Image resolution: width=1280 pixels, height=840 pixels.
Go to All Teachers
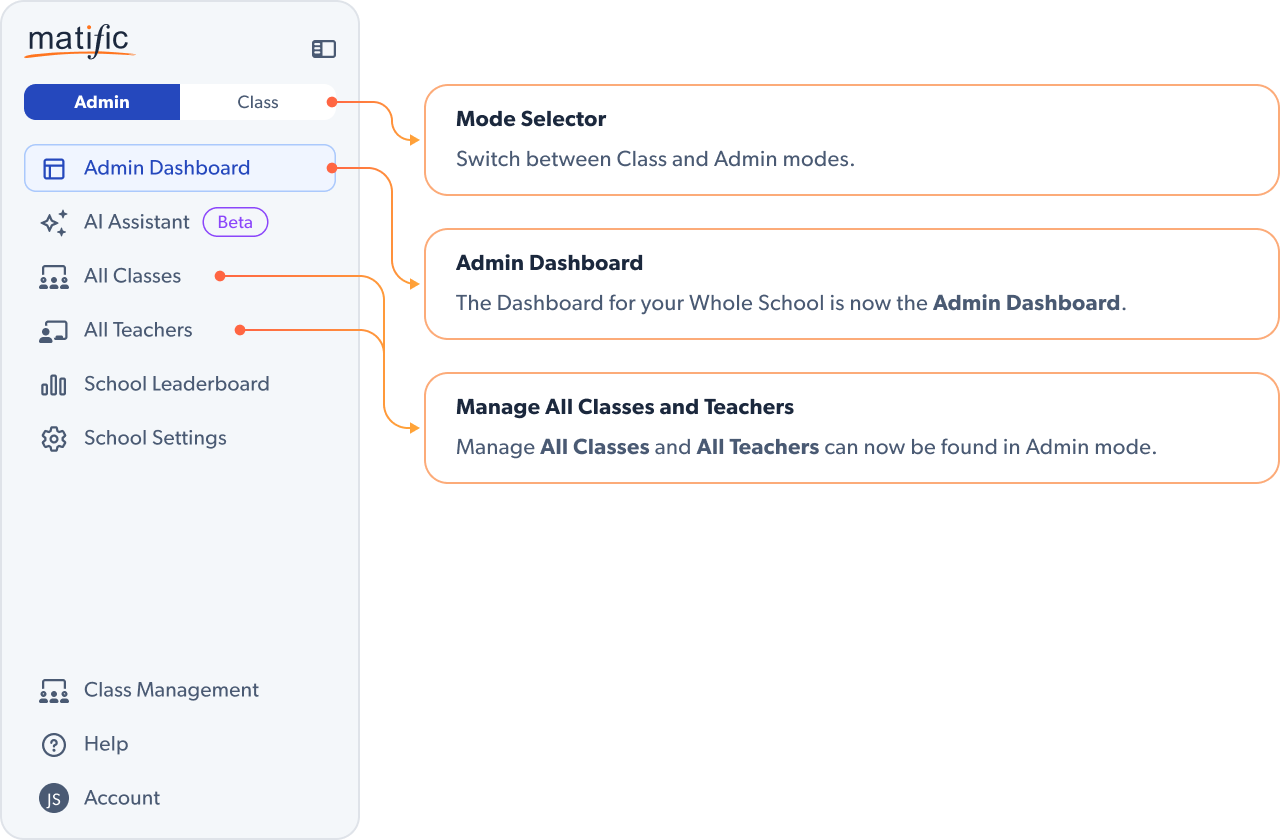(x=138, y=330)
